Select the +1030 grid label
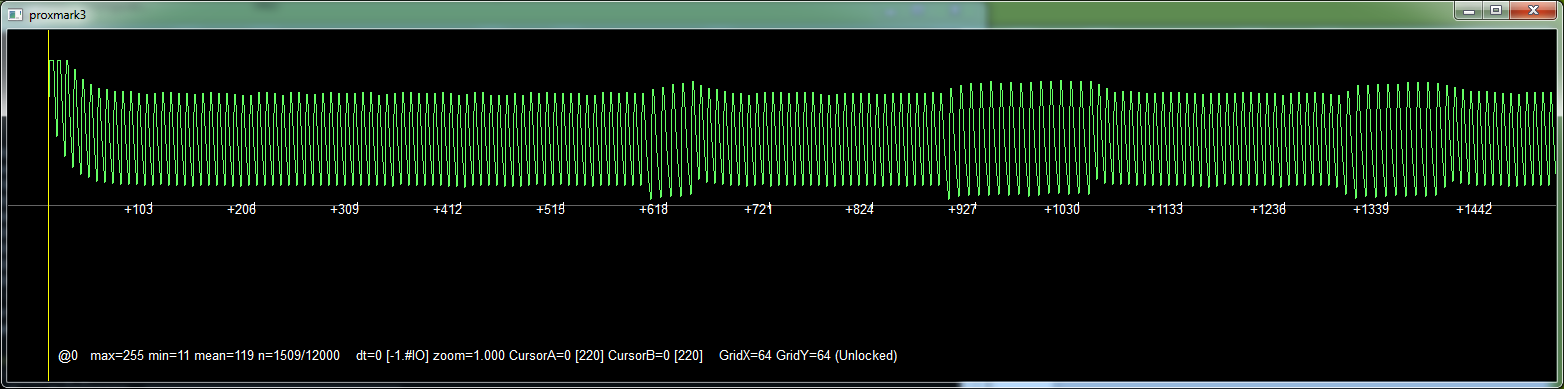 [x=1062, y=209]
